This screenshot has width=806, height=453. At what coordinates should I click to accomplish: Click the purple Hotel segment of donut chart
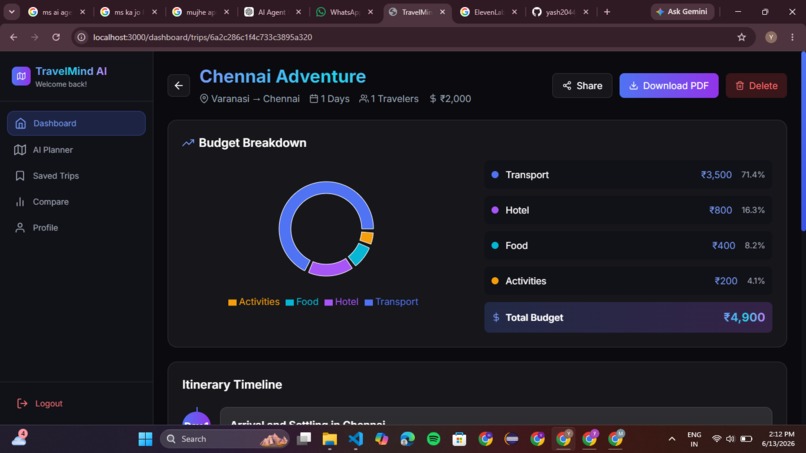click(x=329, y=268)
